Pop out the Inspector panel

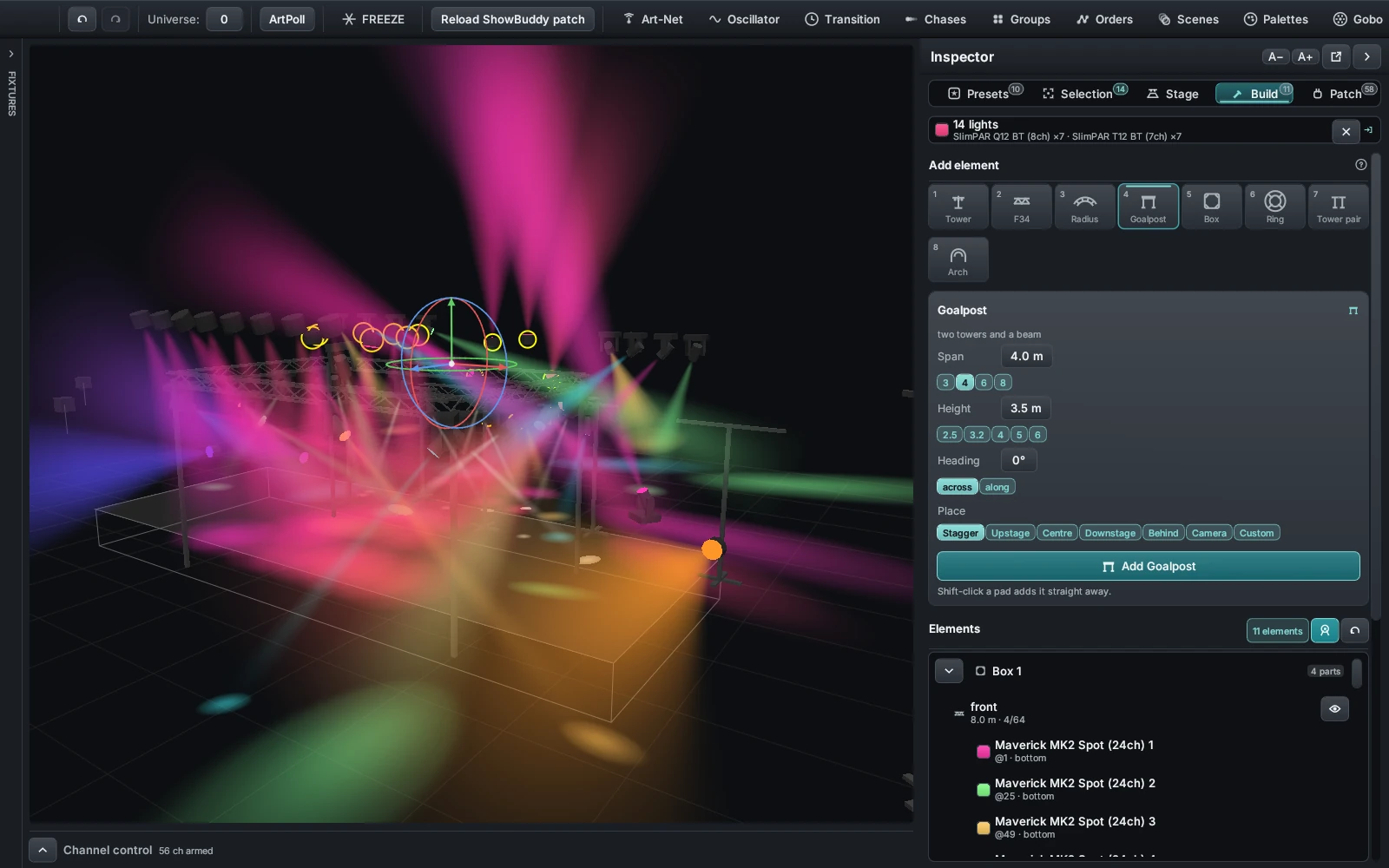click(x=1336, y=56)
